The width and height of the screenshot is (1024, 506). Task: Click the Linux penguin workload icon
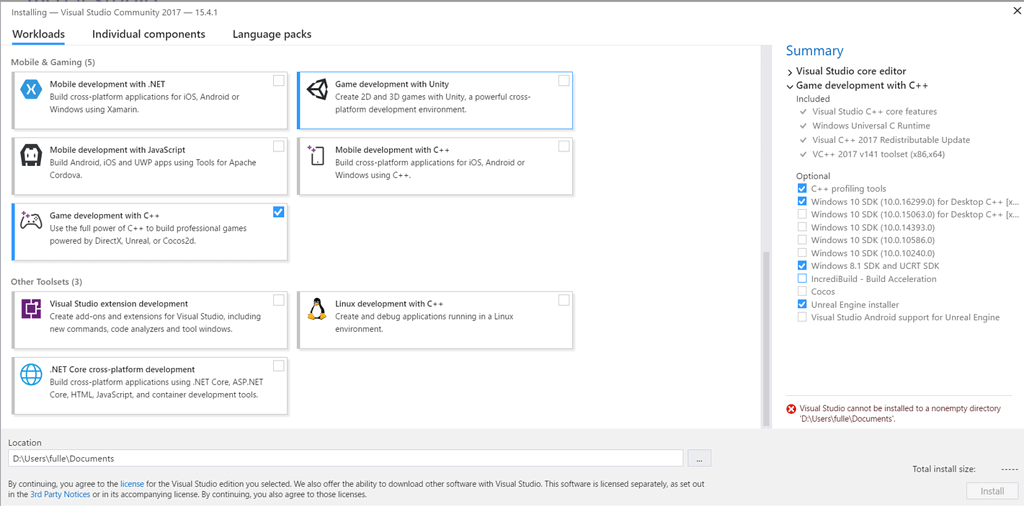point(318,309)
